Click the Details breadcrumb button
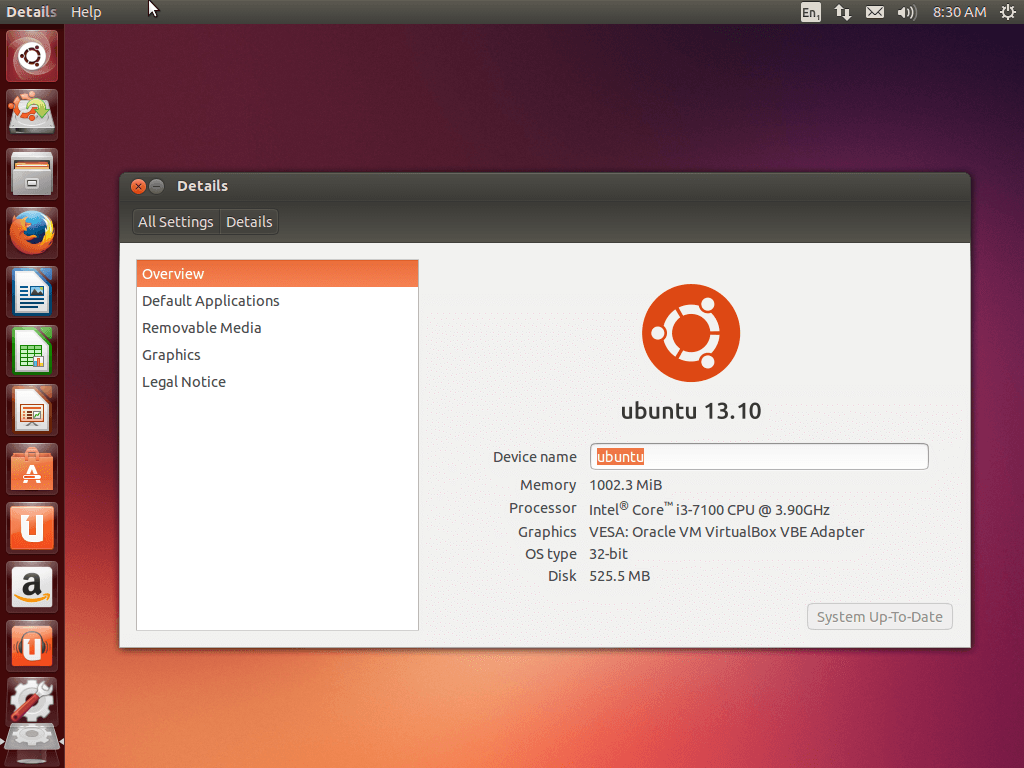The width and height of the screenshot is (1024, 768). (249, 222)
